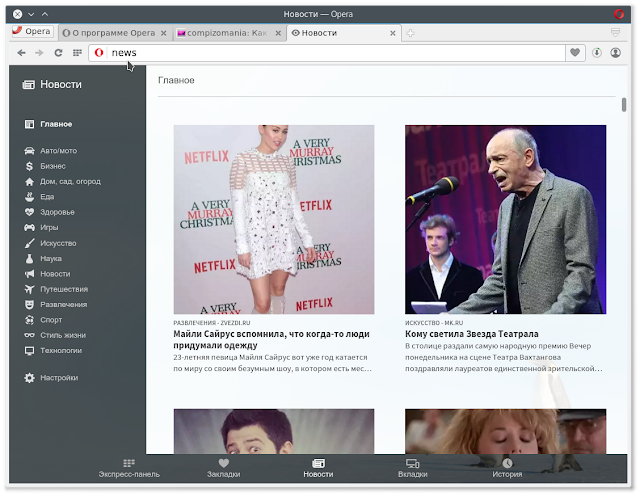Open the dark-haired man article thumbnail

click(274, 431)
